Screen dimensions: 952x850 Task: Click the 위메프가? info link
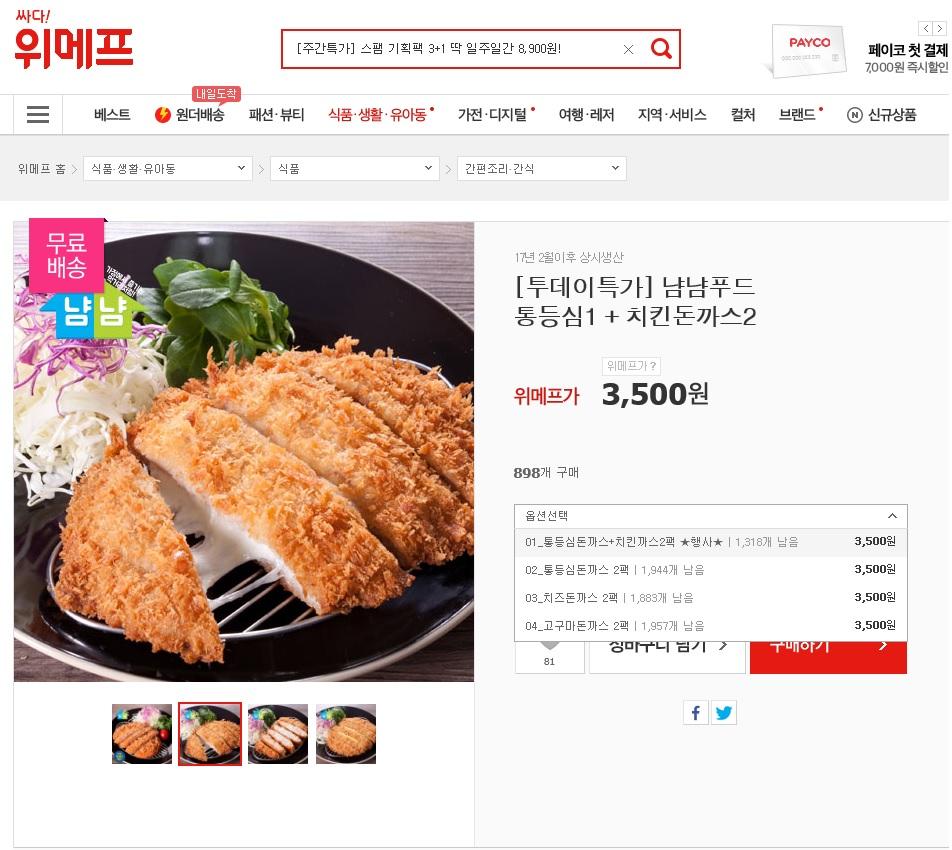click(x=631, y=366)
